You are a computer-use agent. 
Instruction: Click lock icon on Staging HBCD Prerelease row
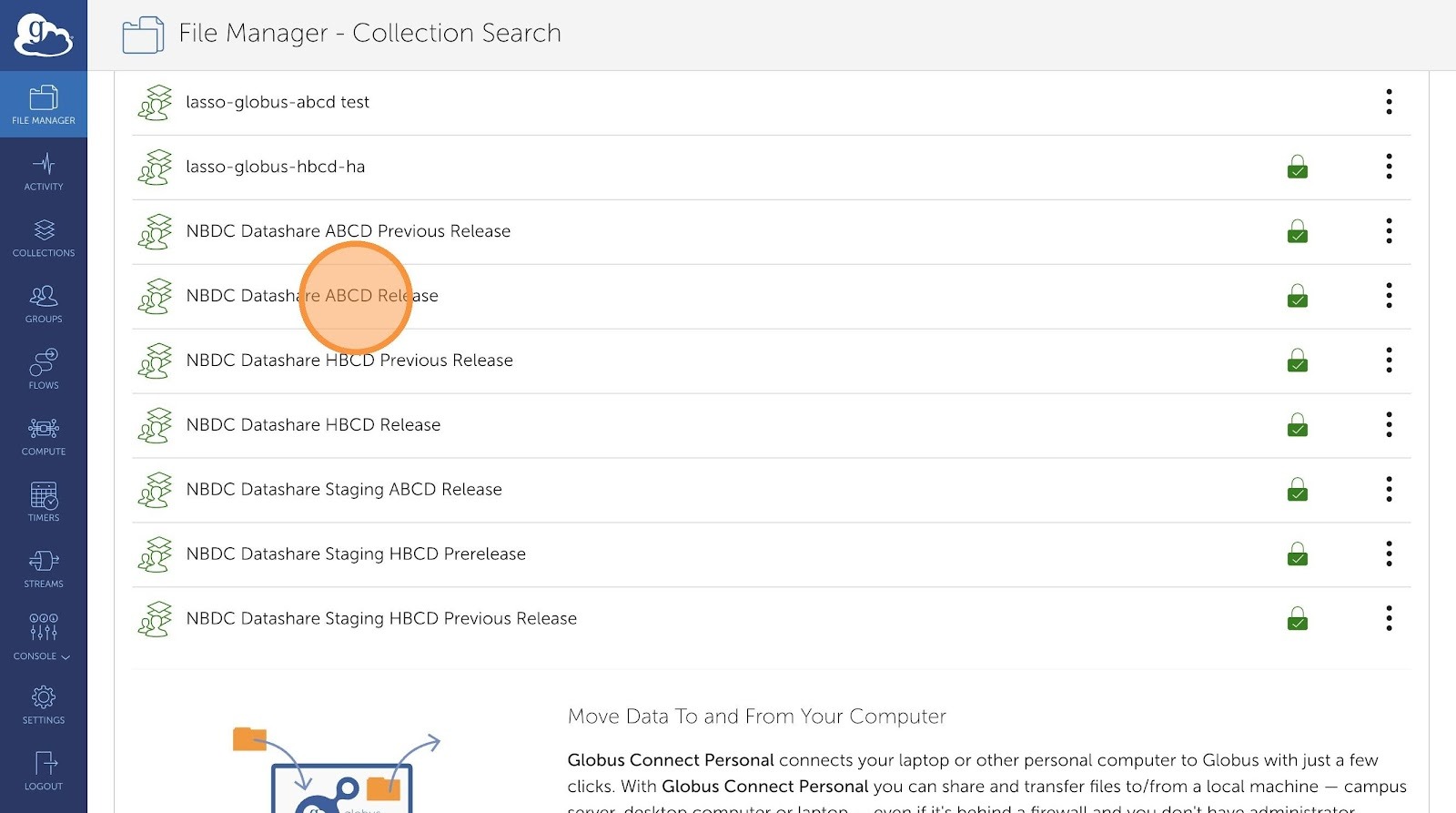[1298, 554]
